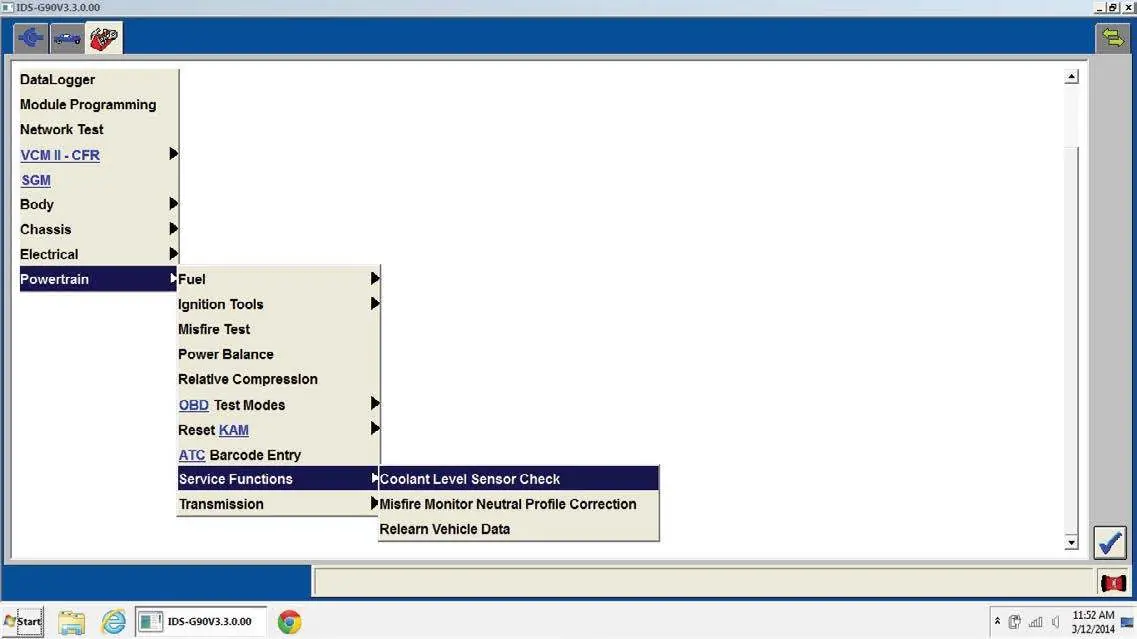Show hidden system tray icons
Screen dimensions: 1137x639
pyautogui.click(x=997, y=622)
